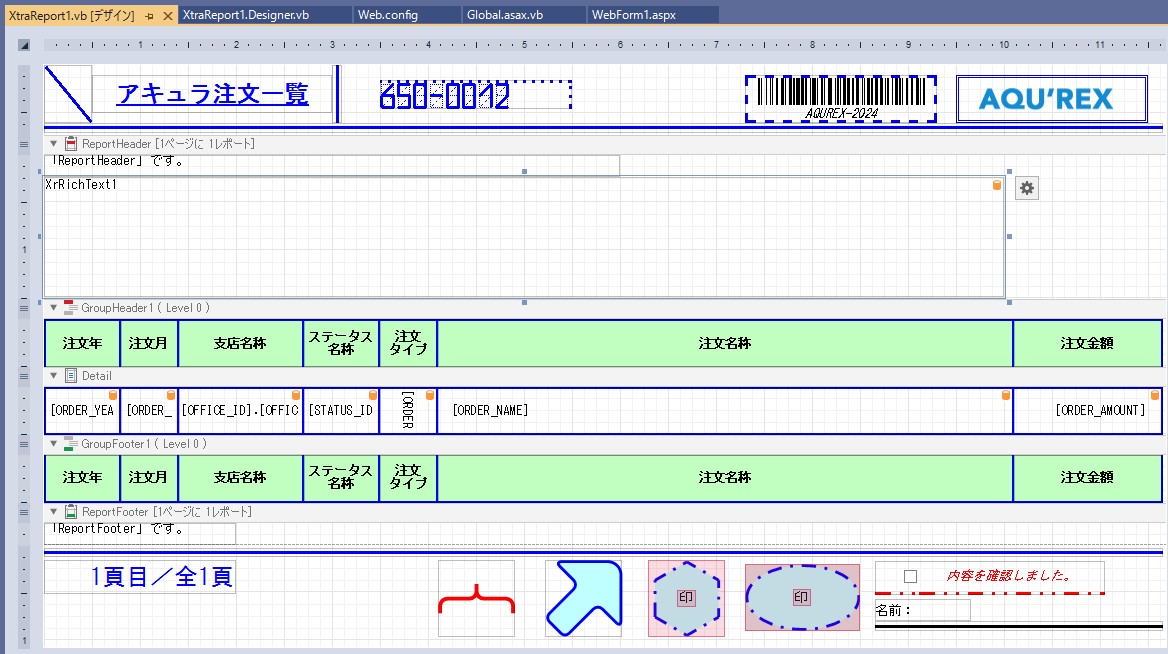Select the diagonal line control in top-left
Screen dimensions: 1168x654
[x=69, y=95]
